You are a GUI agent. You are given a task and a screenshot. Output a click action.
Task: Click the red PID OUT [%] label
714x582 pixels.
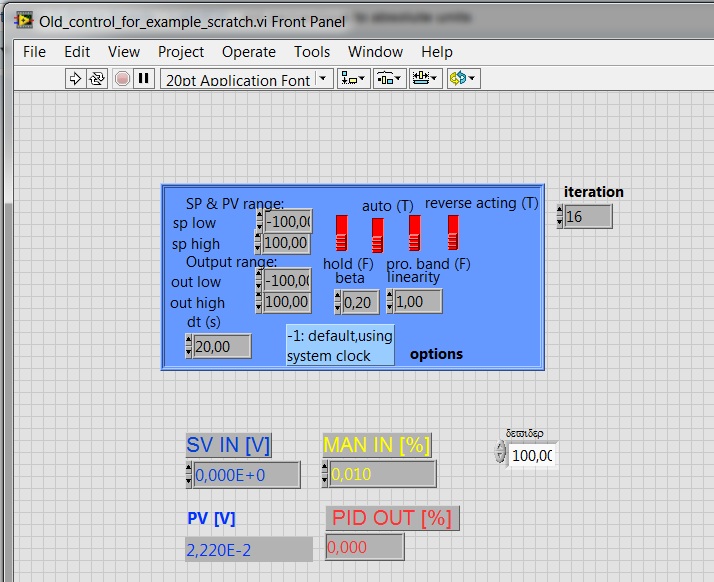[392, 518]
